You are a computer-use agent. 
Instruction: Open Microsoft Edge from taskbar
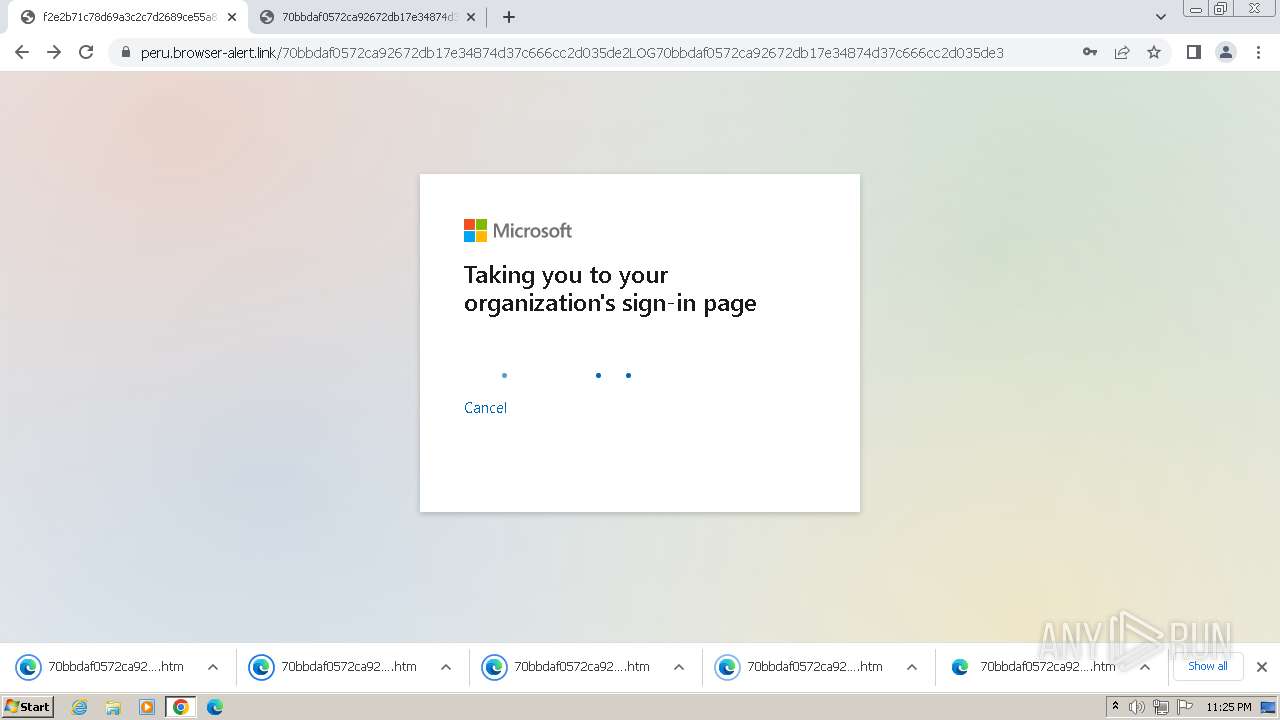215,707
